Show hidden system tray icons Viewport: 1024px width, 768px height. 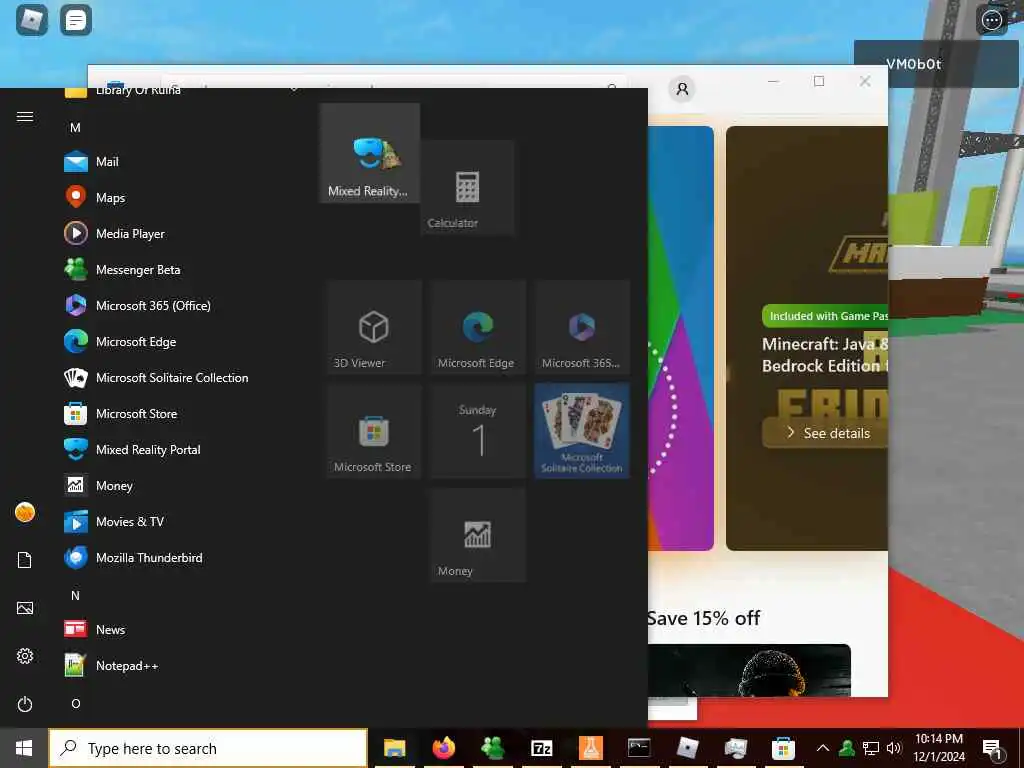tap(823, 748)
